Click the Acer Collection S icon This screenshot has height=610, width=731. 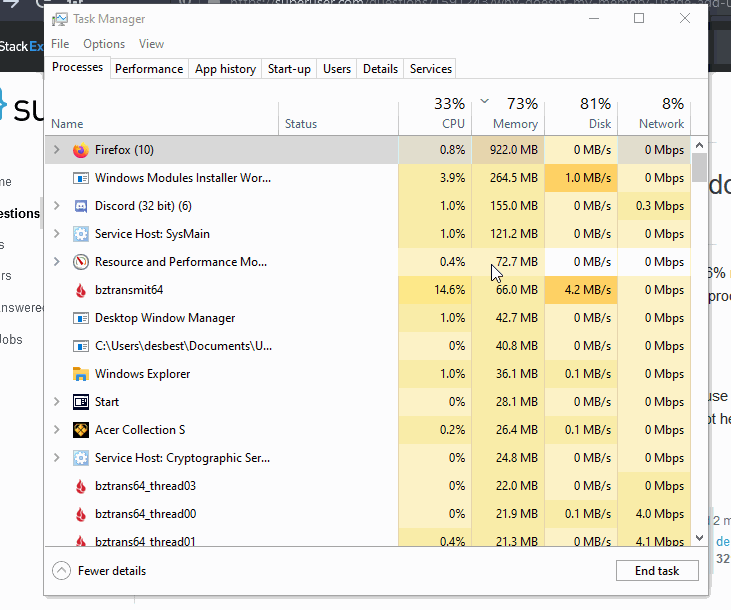tap(81, 430)
